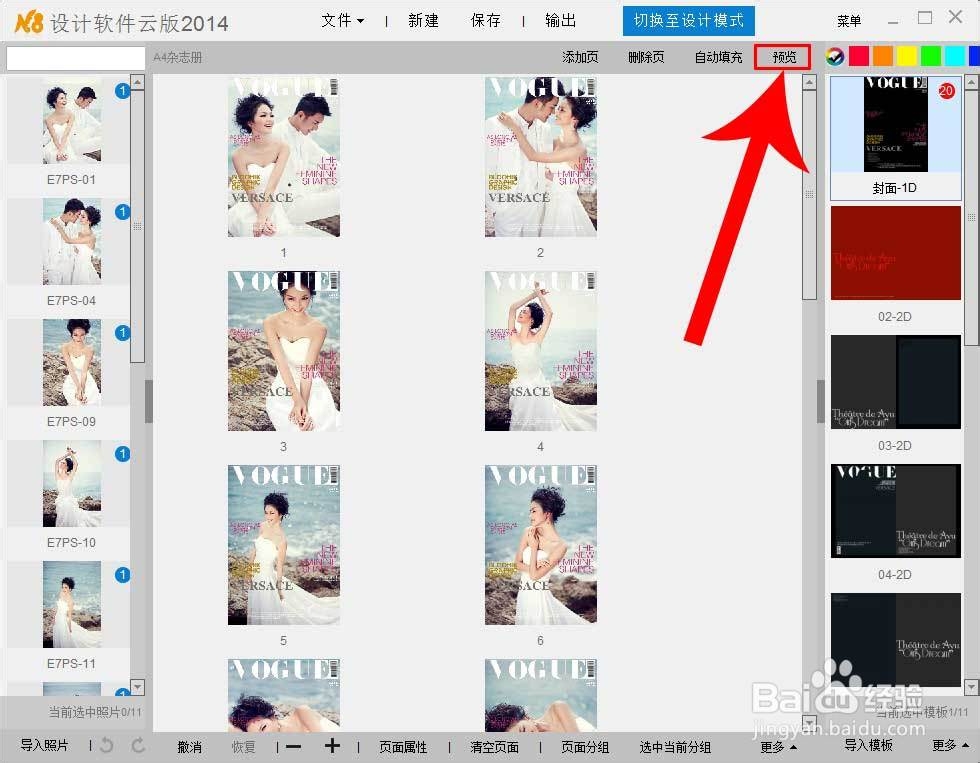Click 添加页 to add a page

click(580, 57)
